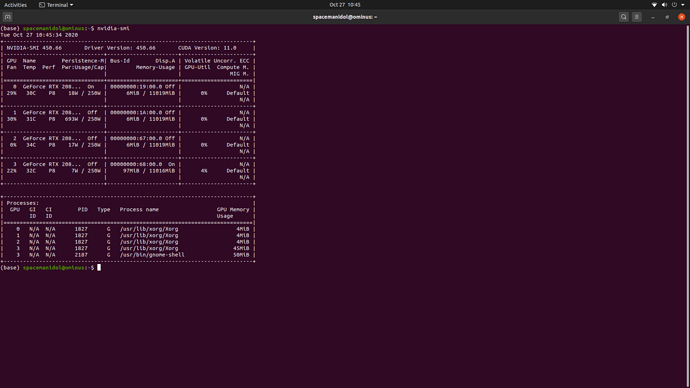
Task: Click the Processes: heading
Action: (x=22, y=203)
